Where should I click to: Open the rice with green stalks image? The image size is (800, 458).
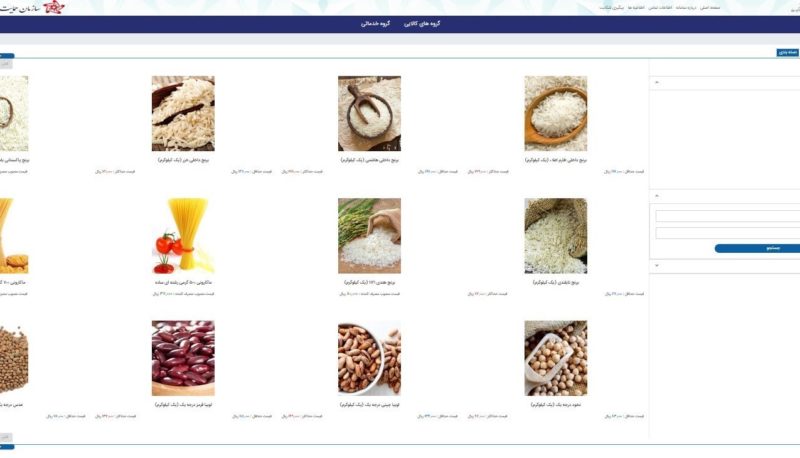click(x=369, y=236)
